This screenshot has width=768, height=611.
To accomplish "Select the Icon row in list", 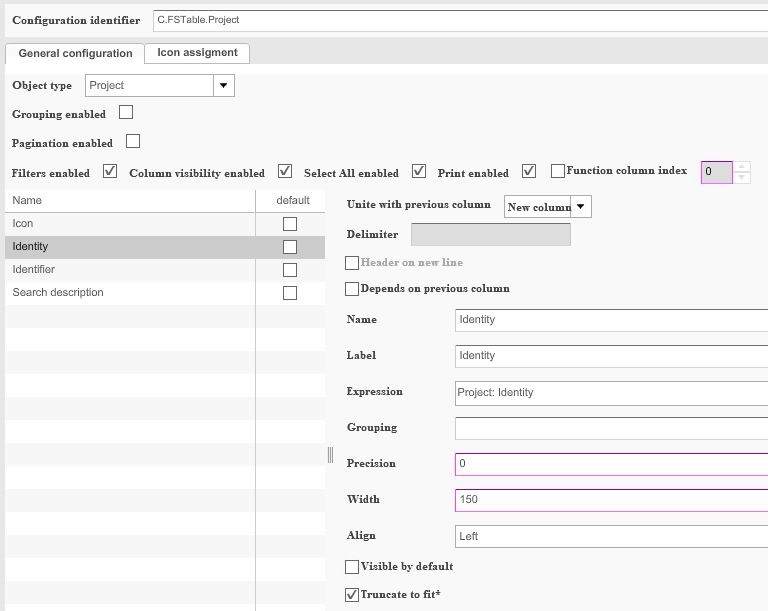I will click(130, 224).
